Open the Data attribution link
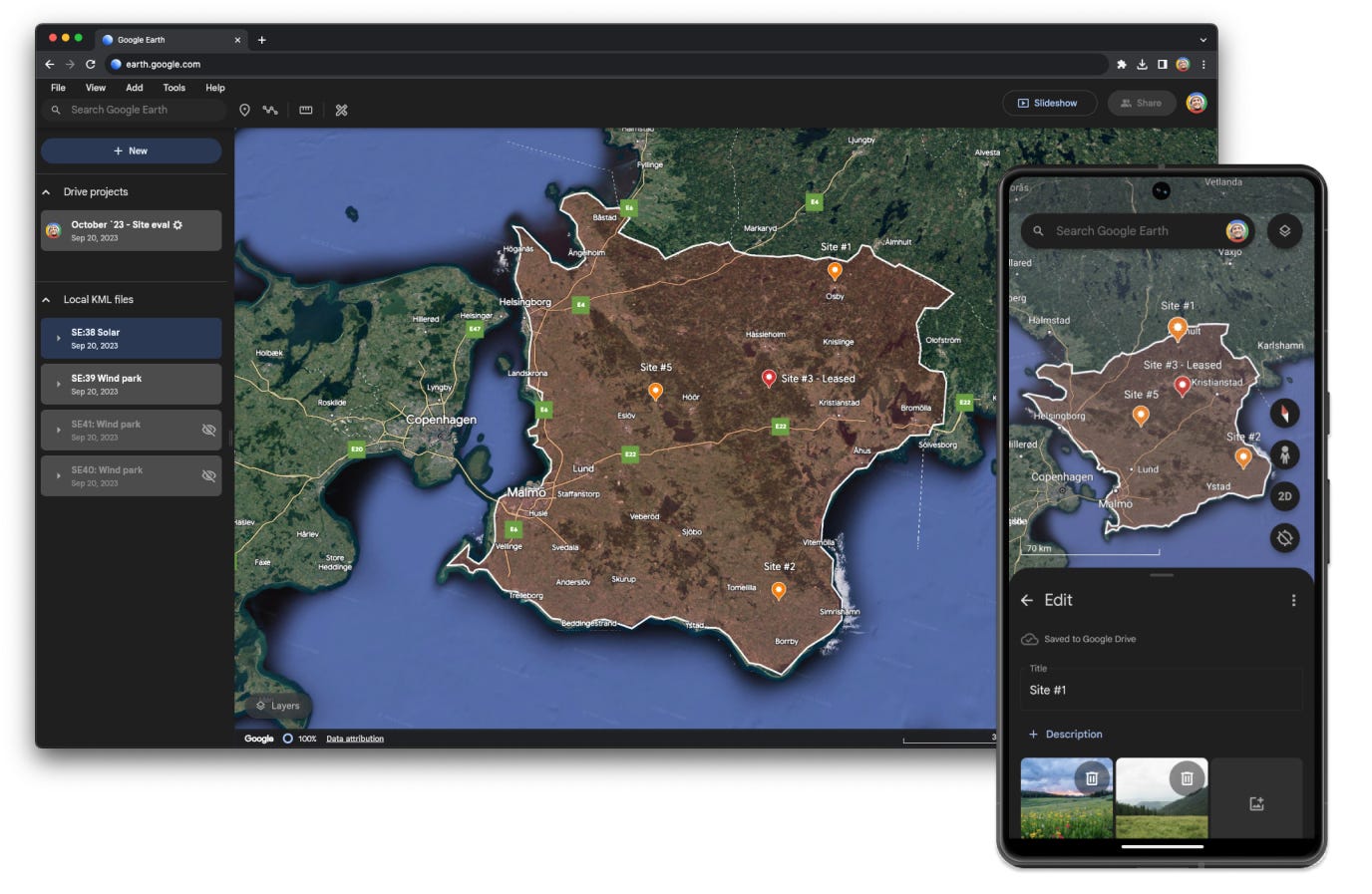This screenshot has height=894, width=1372. (355, 739)
